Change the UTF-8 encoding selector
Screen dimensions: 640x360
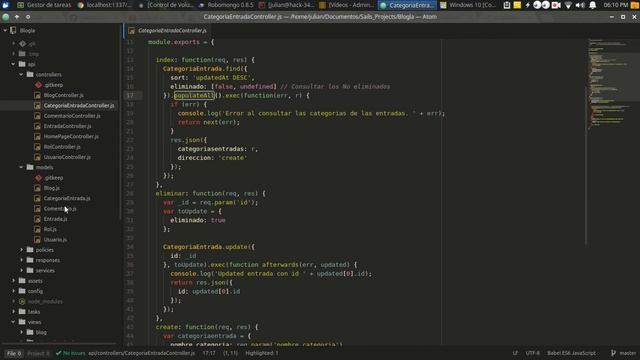pos(533,353)
